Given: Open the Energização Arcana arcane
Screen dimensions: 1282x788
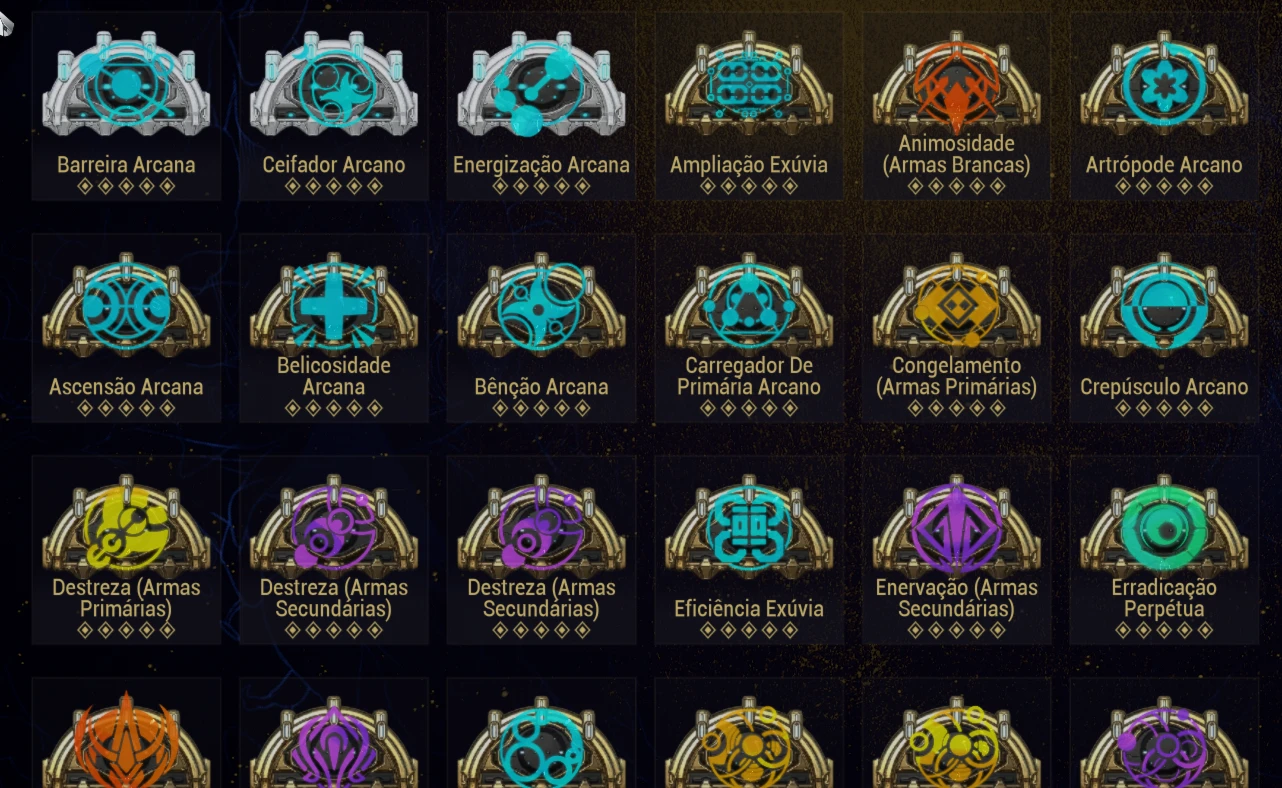Looking at the screenshot, I should (x=541, y=106).
